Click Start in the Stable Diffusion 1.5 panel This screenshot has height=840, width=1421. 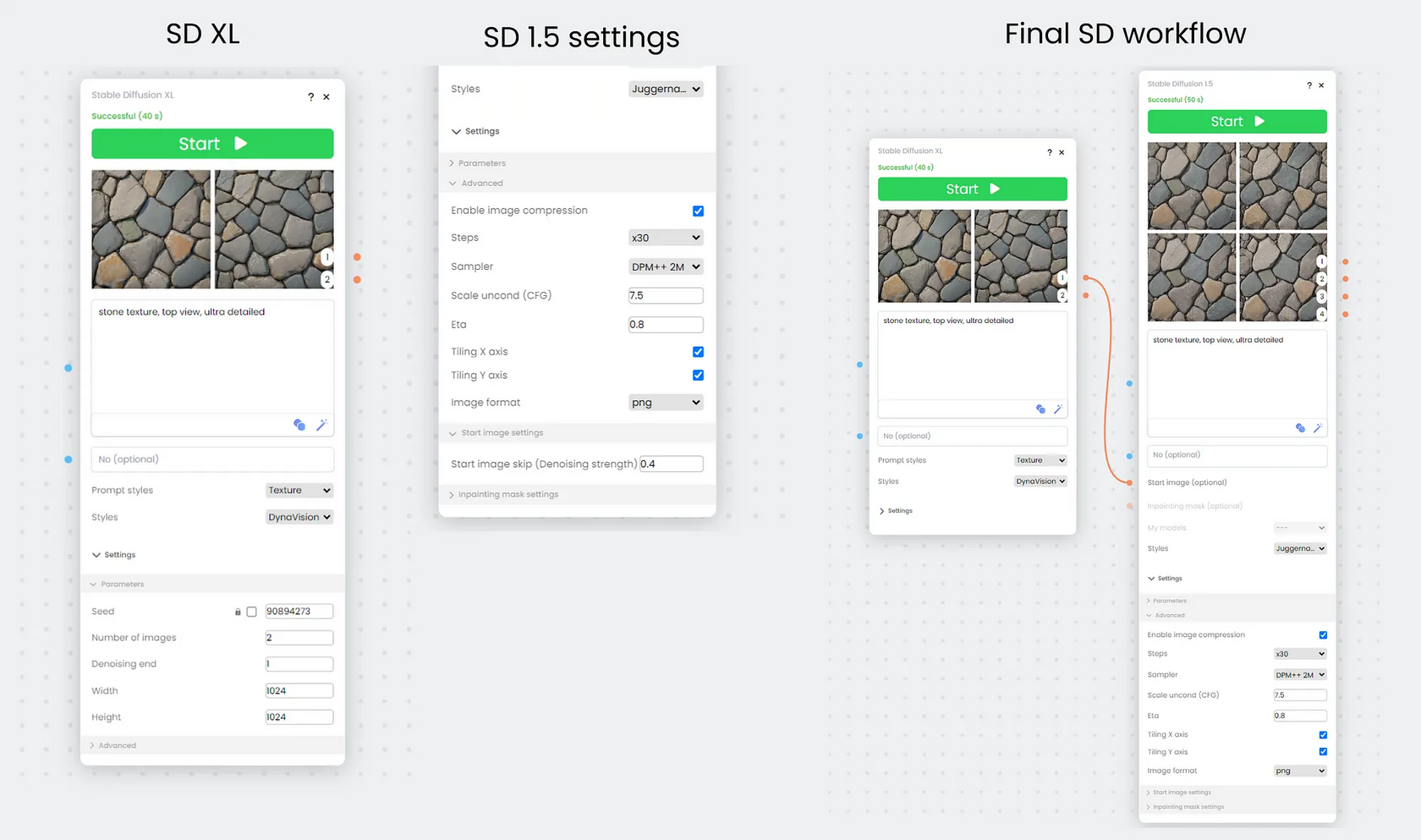pos(1237,122)
